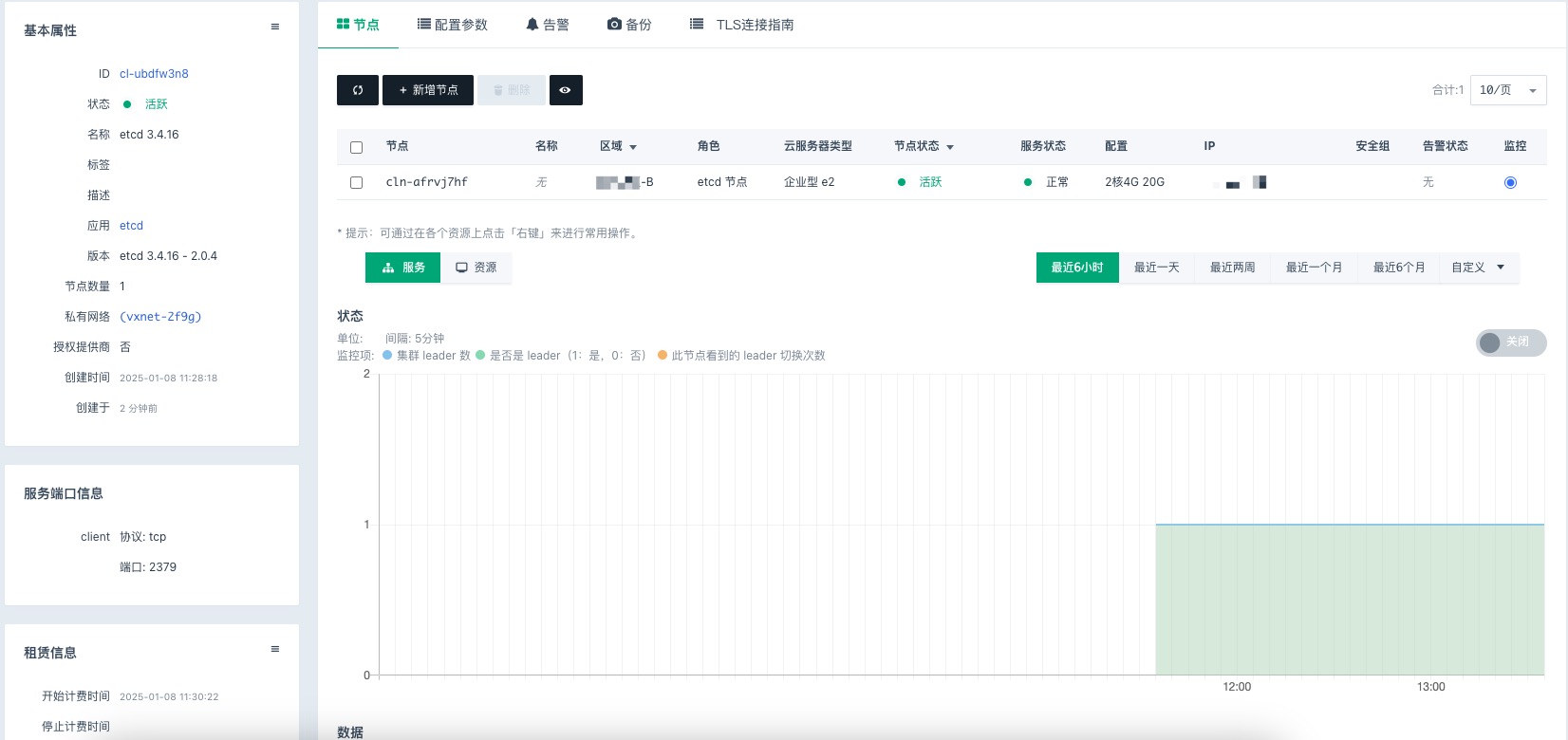
Task: Check the cln-afrvj7hf row checkbox
Action: (x=357, y=182)
